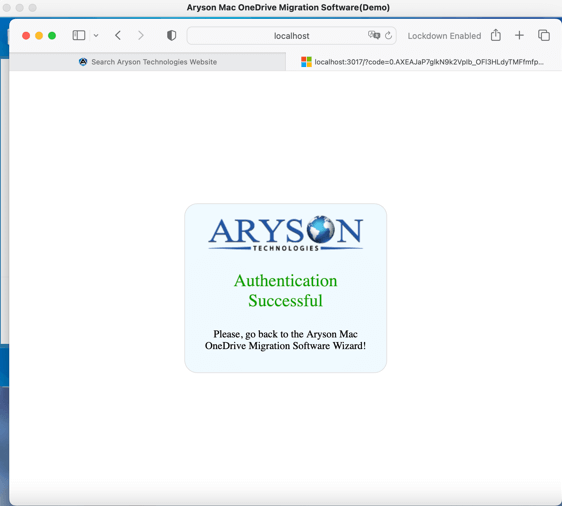The height and width of the screenshot is (506, 562).
Task: Switch to Search Aryson Technologies Website tab
Action: (x=148, y=62)
